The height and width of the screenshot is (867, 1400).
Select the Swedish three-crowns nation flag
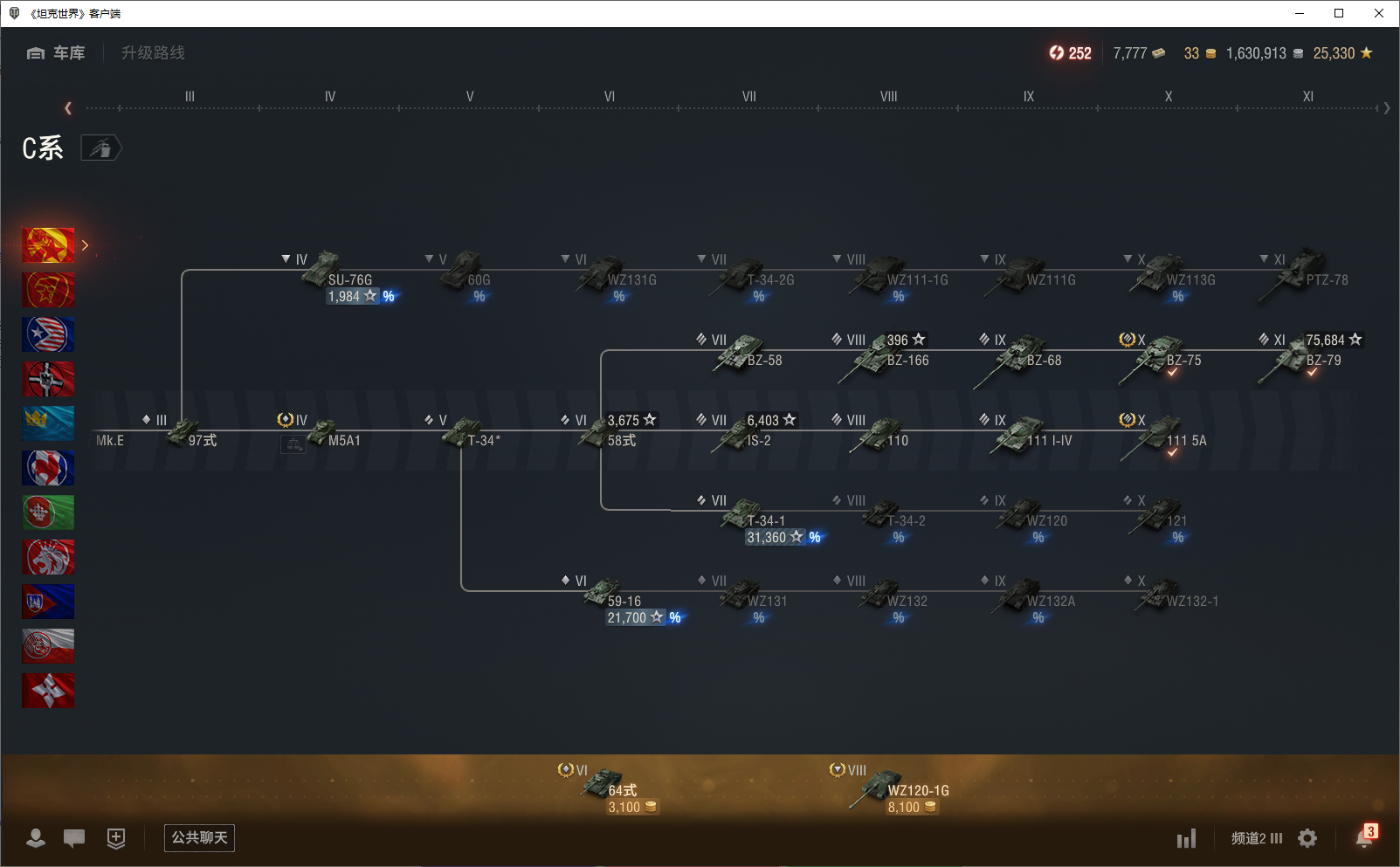tap(48, 423)
